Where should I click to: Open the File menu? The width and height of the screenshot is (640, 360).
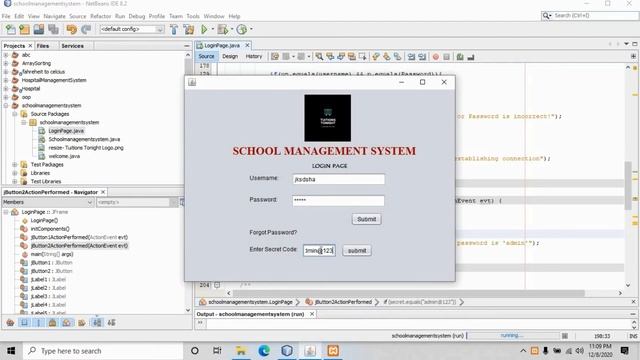point(6,16)
